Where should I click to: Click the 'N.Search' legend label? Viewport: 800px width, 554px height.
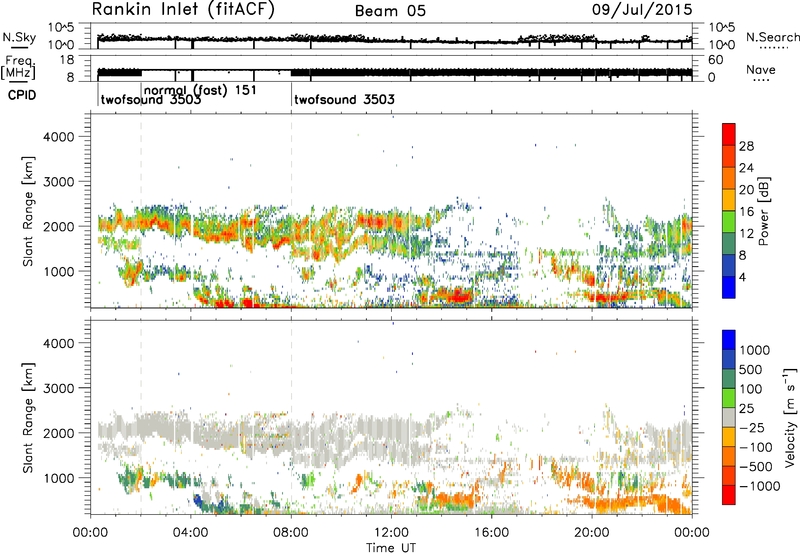(x=772, y=37)
